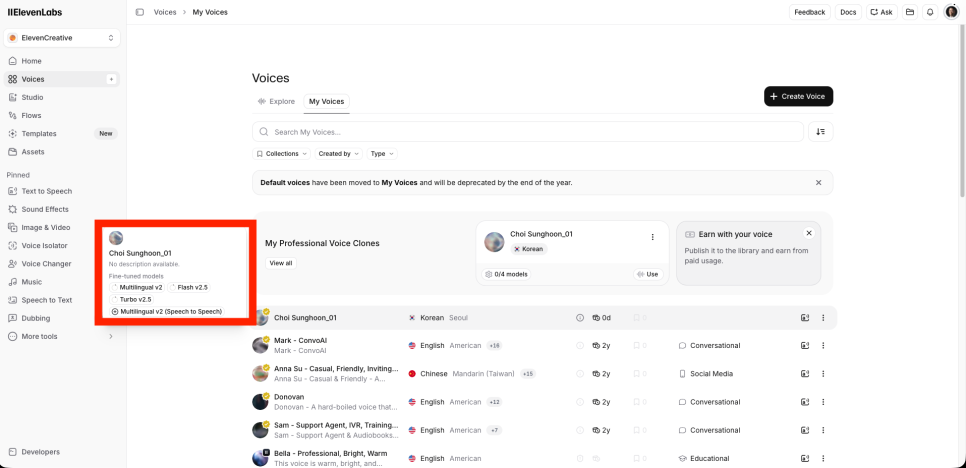Open Image & Video tool
This screenshot has width=966, height=468.
[48, 227]
